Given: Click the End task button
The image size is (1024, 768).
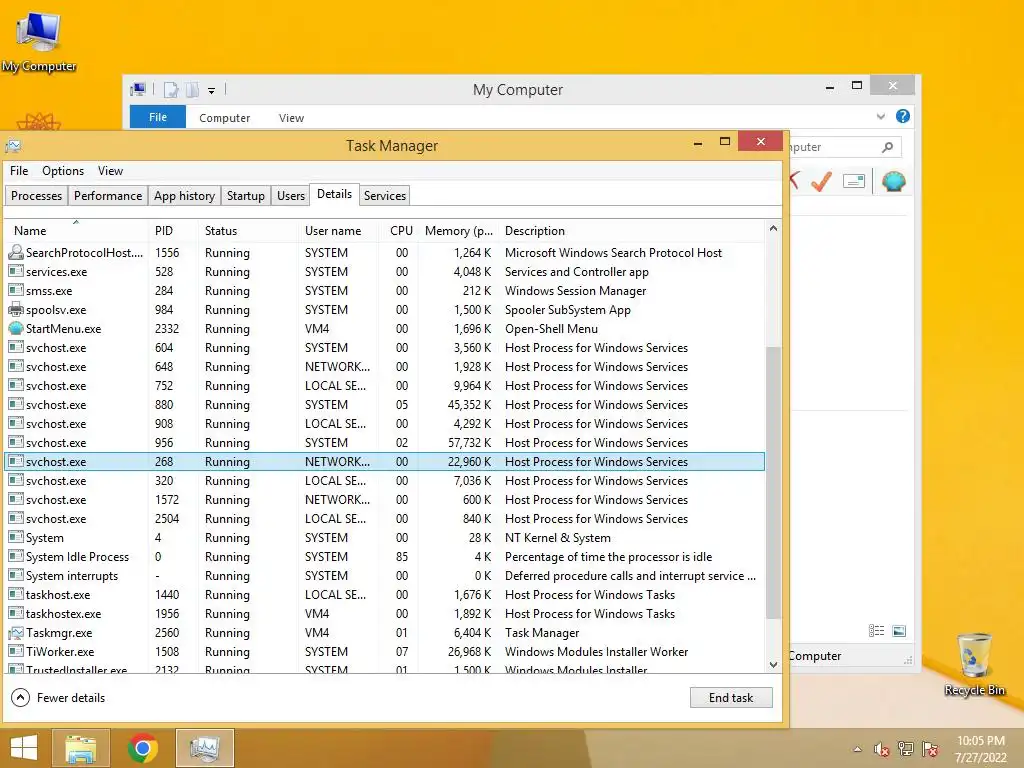Looking at the screenshot, I should click(x=731, y=697).
